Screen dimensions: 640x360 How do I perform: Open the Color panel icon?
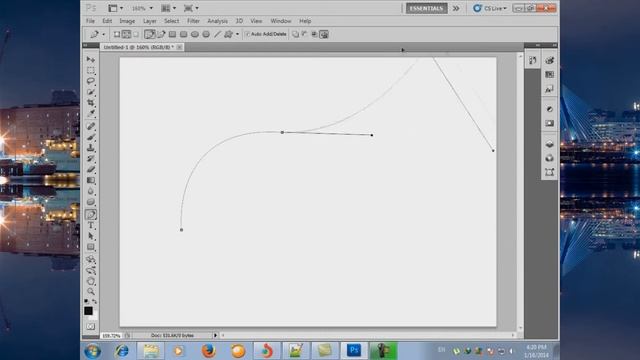tap(549, 60)
